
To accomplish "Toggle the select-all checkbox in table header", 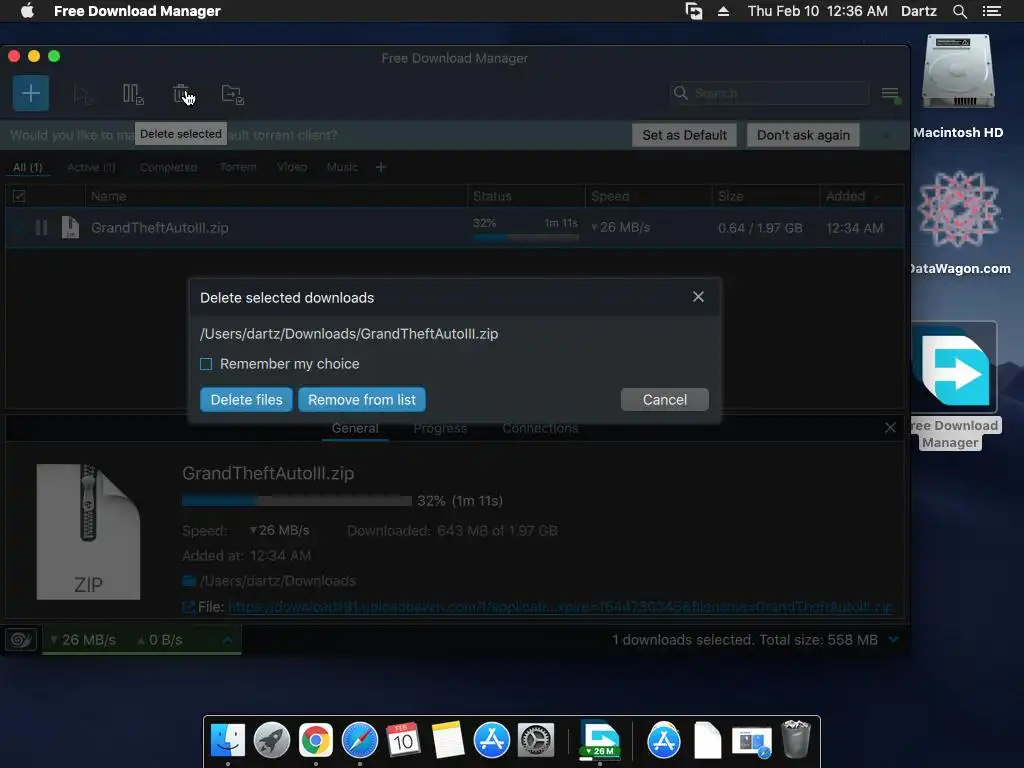I will click(19, 196).
